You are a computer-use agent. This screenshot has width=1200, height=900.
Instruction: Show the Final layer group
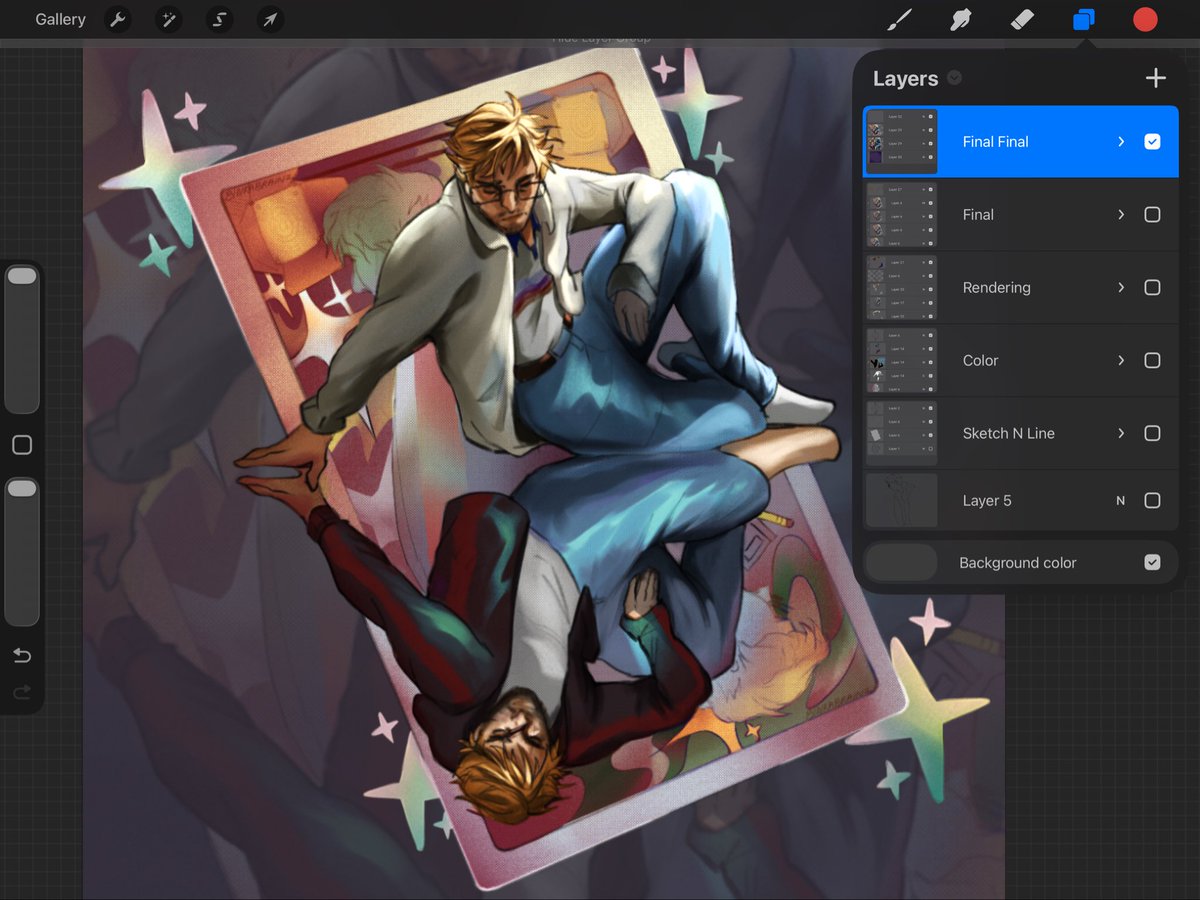tap(1152, 214)
